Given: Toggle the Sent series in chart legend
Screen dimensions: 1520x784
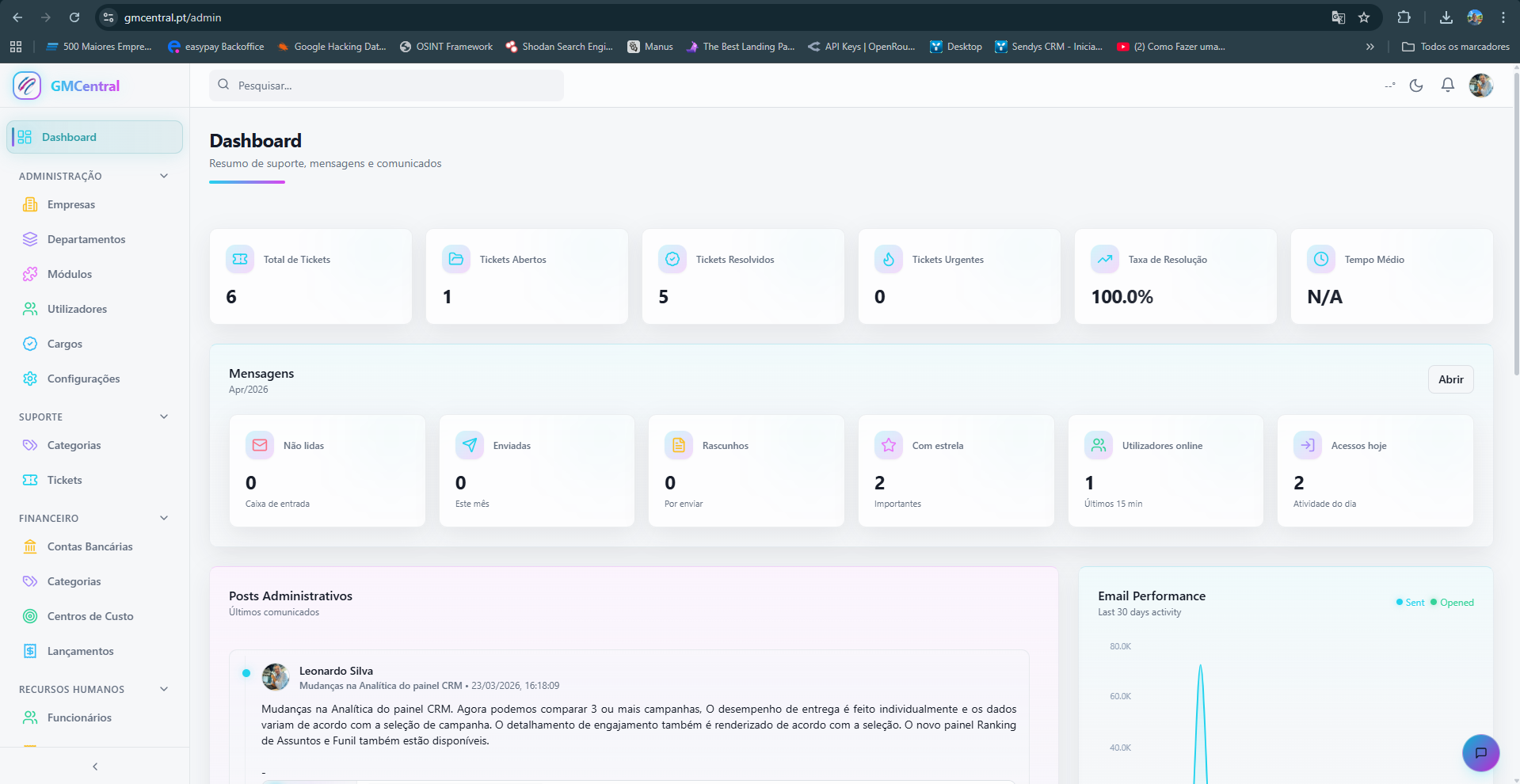Looking at the screenshot, I should tap(1410, 603).
